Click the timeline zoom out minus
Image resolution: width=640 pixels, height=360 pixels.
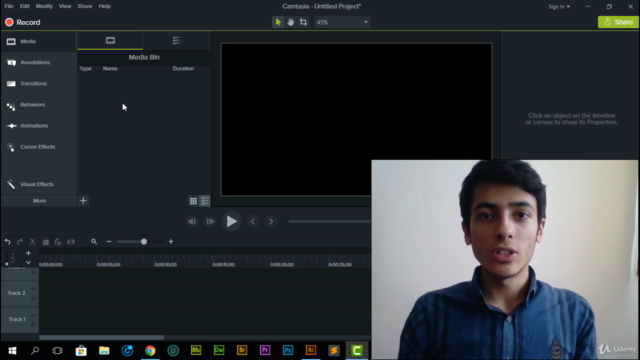[x=109, y=242]
